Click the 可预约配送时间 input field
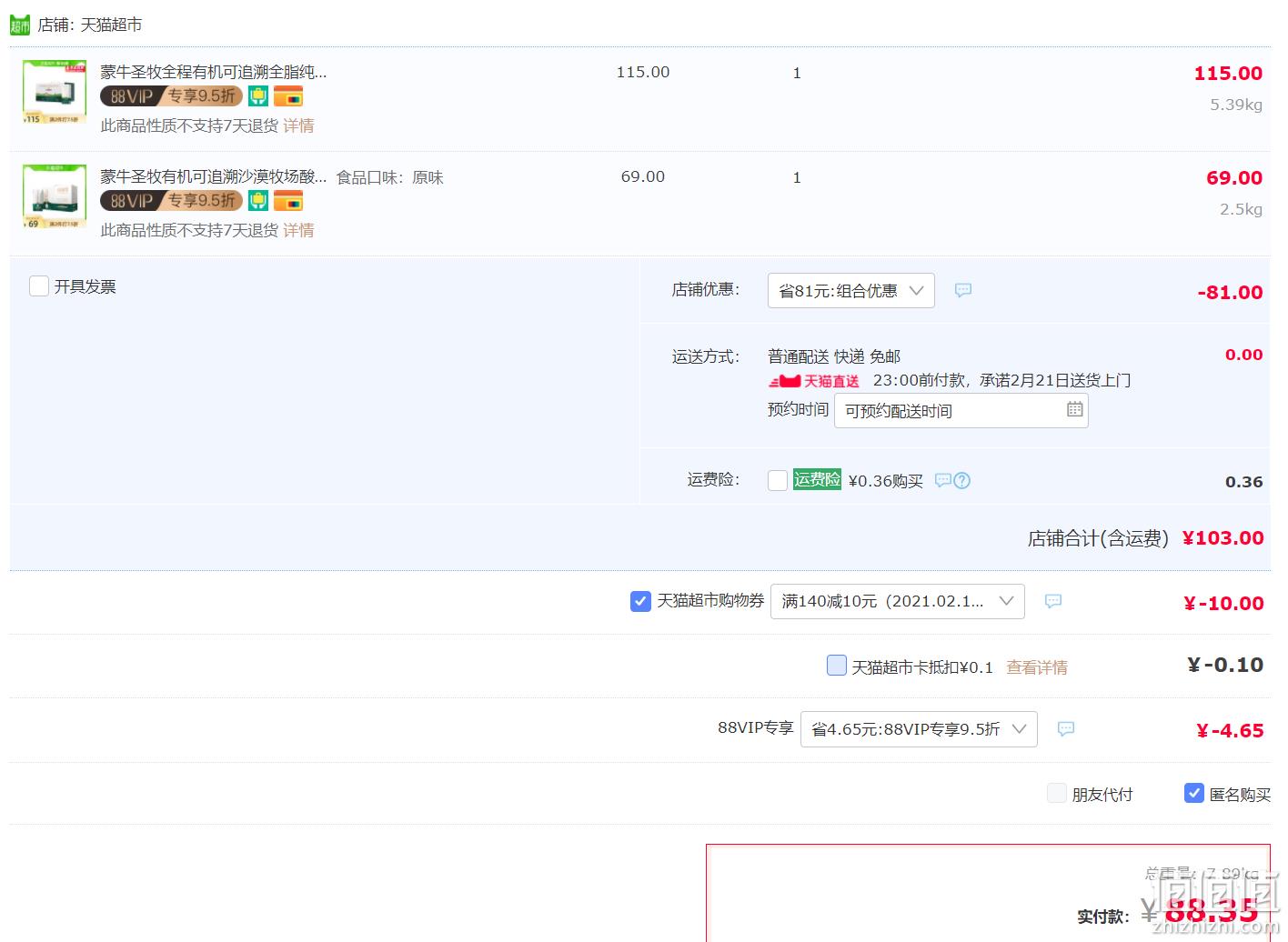 coord(961,411)
